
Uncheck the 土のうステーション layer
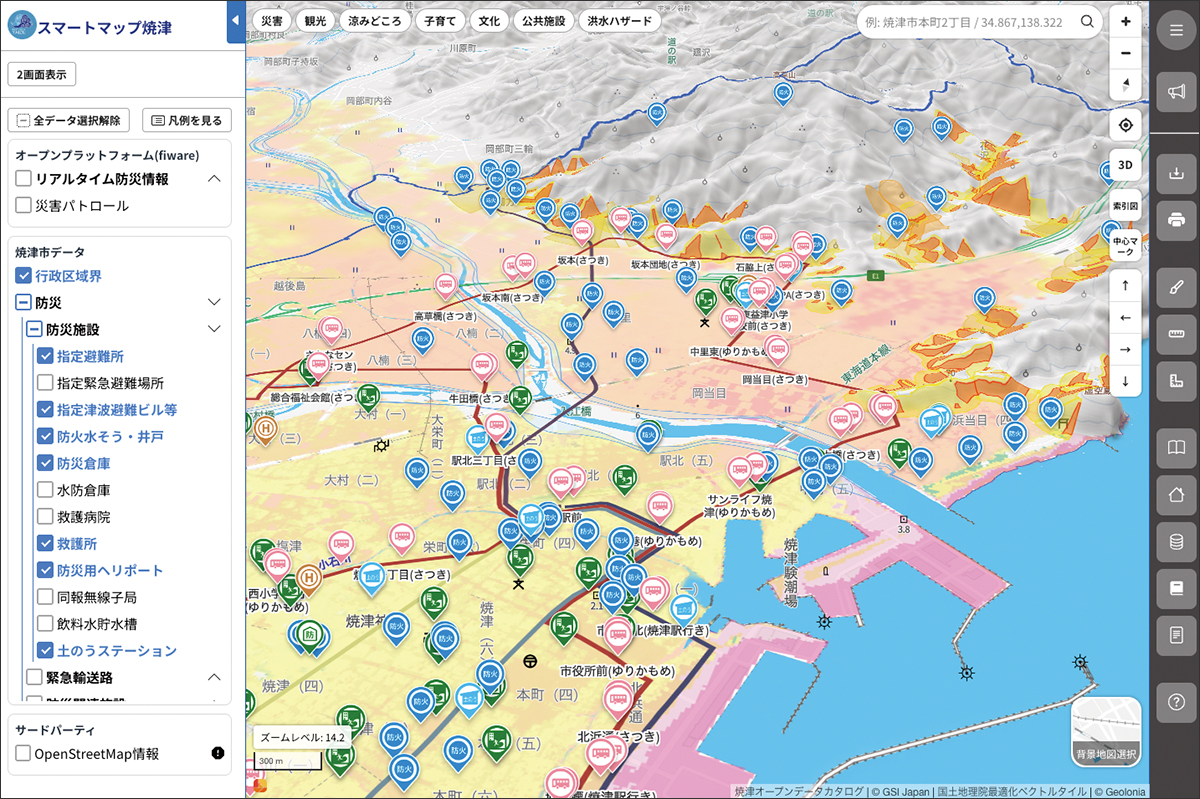pos(45,651)
